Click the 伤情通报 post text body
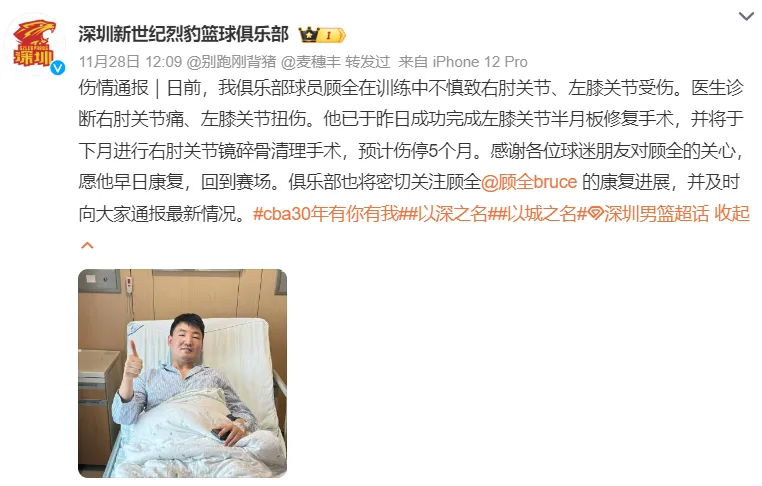The image size is (762, 486). tap(413, 151)
